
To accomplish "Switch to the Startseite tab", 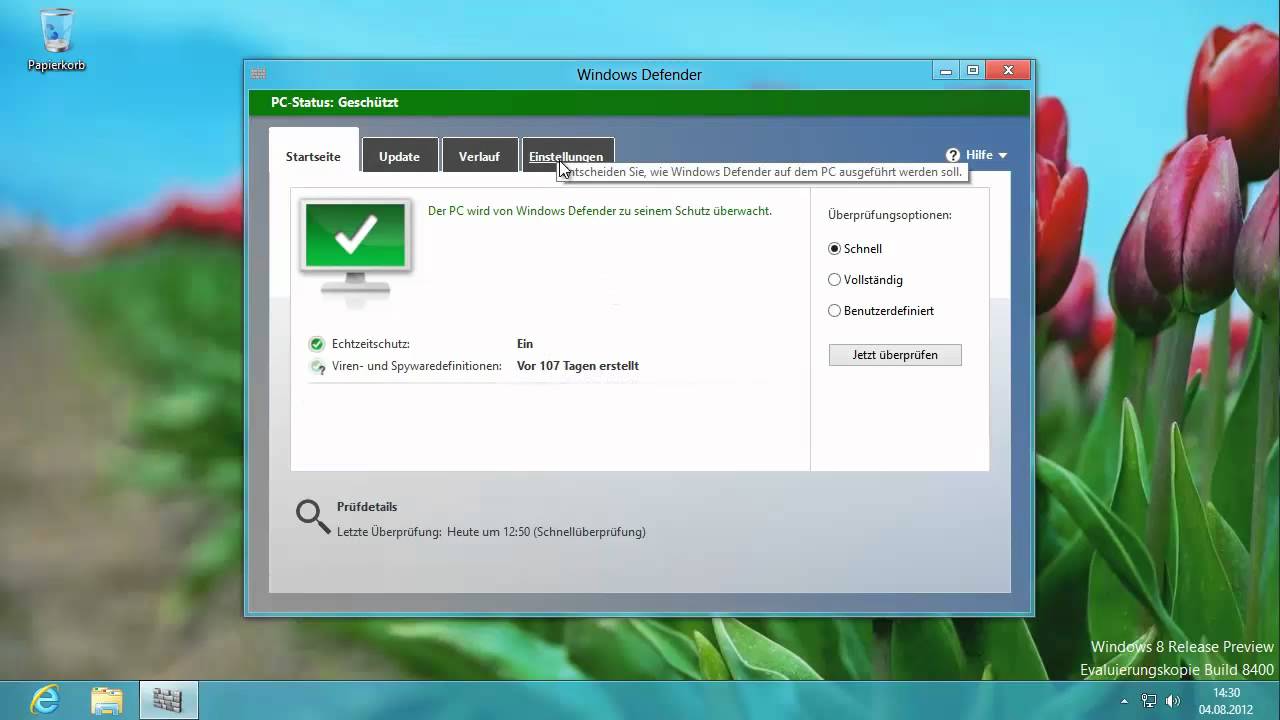I will pyautogui.click(x=313, y=157).
